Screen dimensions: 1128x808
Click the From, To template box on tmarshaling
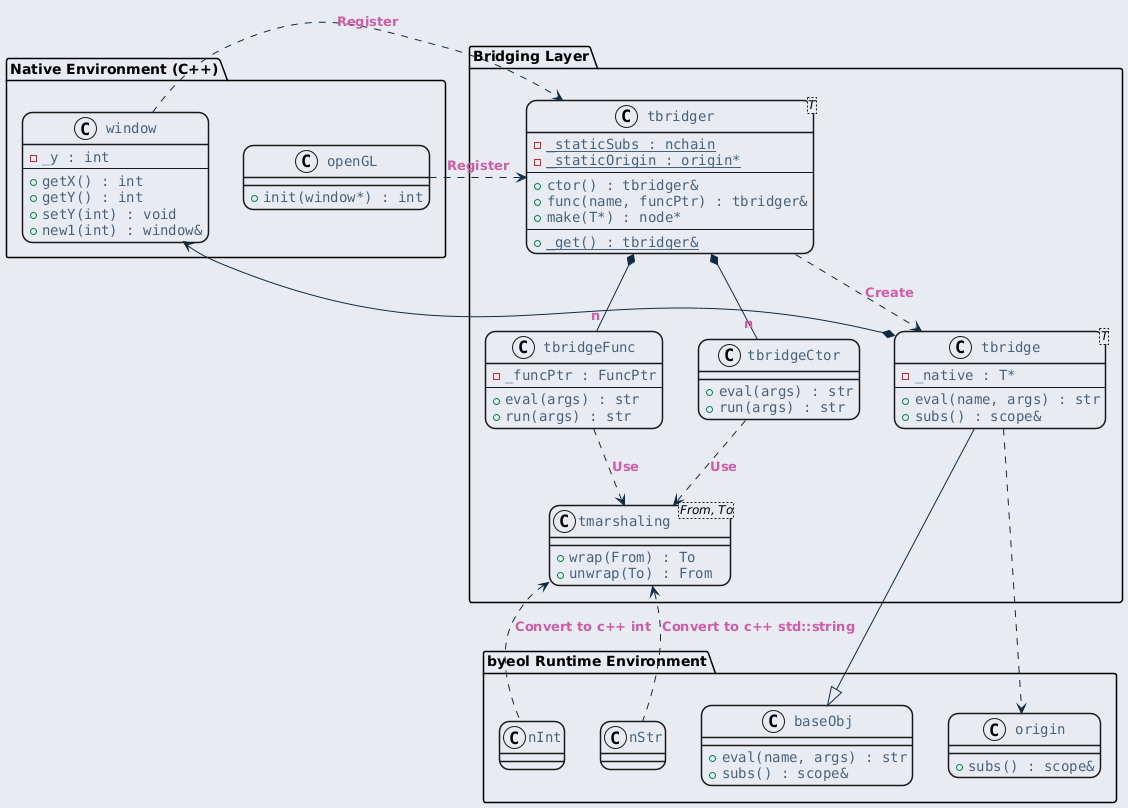coord(706,510)
